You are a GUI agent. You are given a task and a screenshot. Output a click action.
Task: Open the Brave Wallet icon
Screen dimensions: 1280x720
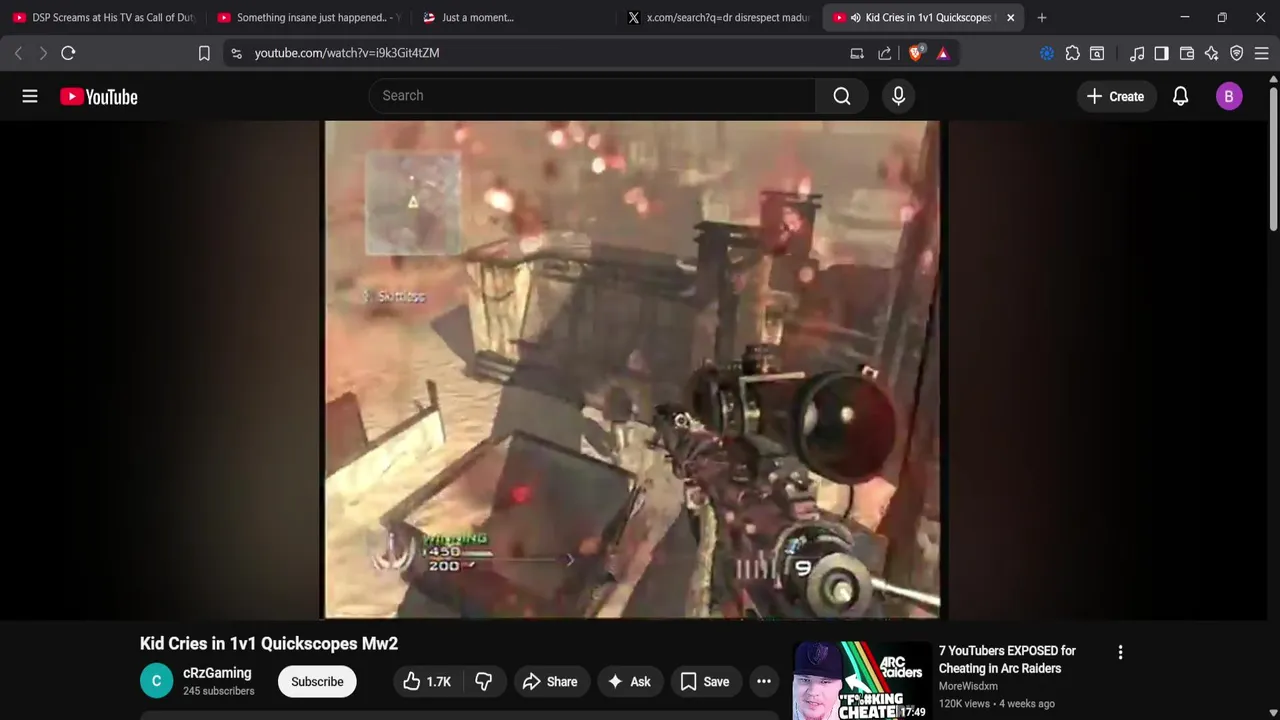(x=1187, y=53)
